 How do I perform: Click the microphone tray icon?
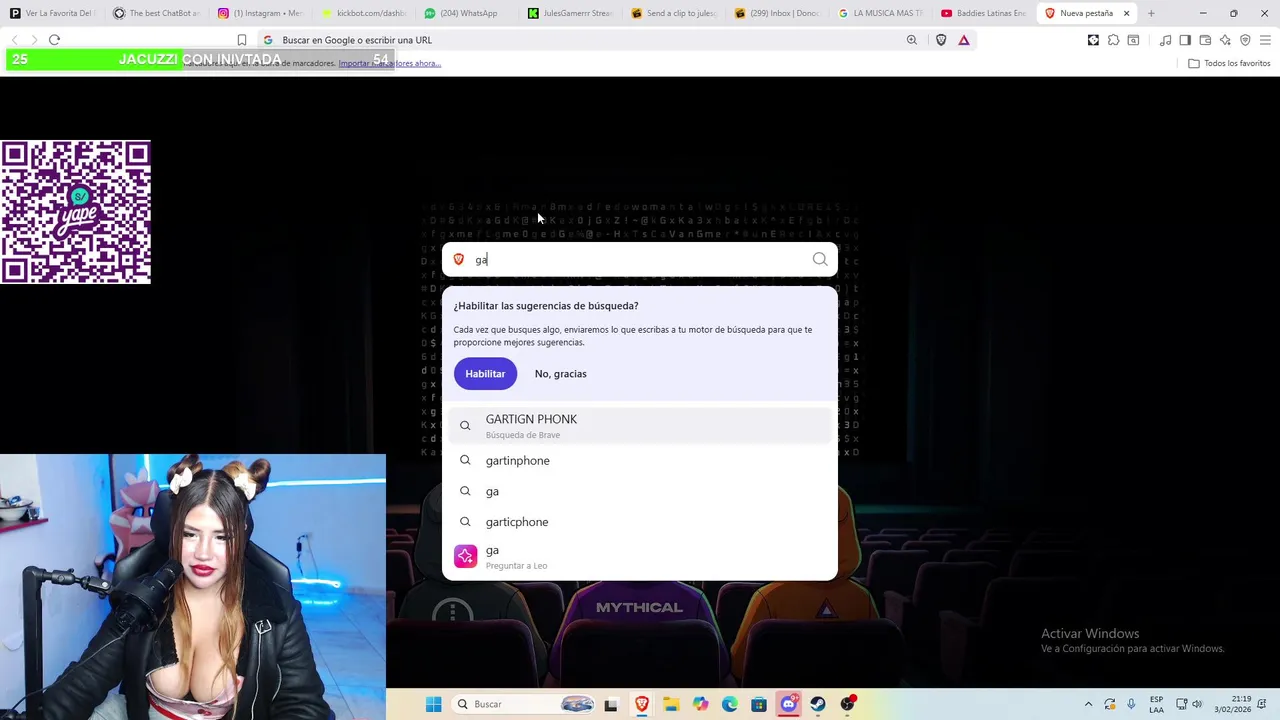pos(1131,704)
